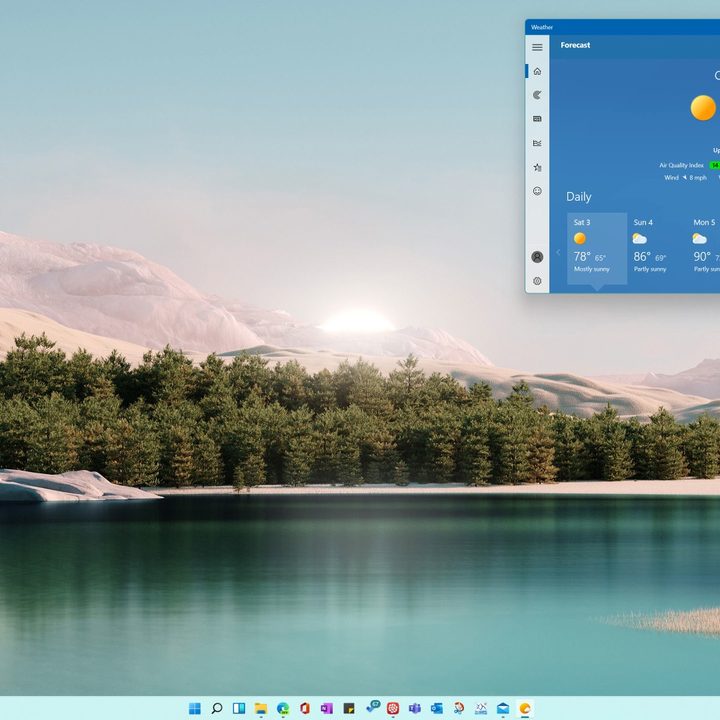
Task: Open Sticky Notes from the taskbar
Action: [349, 708]
